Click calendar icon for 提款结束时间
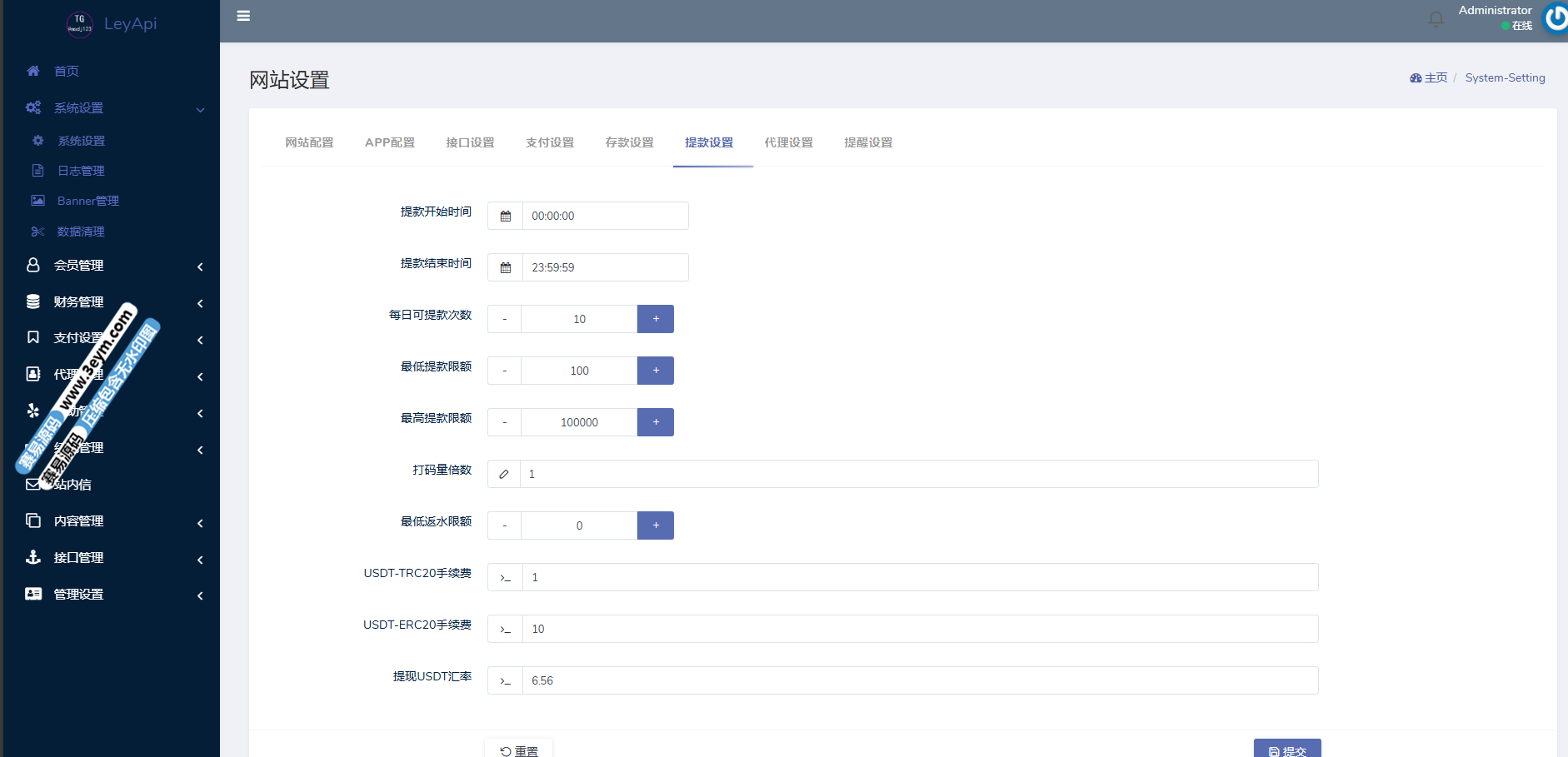1568x757 pixels. (505, 267)
